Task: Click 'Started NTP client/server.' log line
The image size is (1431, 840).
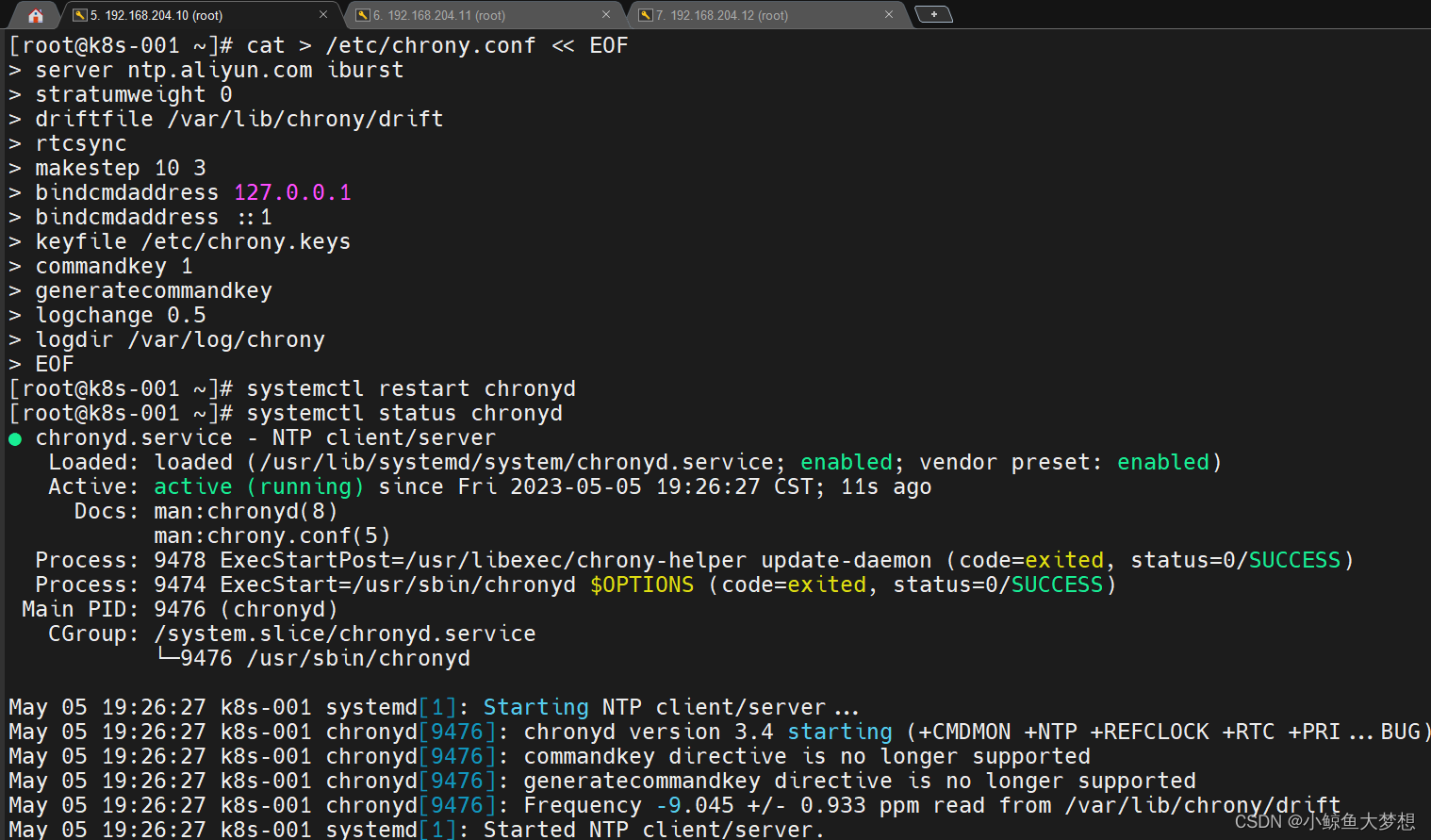Action: [x=417, y=830]
